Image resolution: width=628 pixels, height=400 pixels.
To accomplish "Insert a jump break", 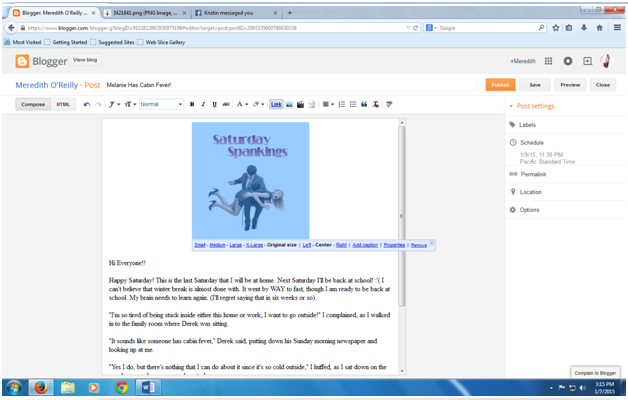I will pyautogui.click(x=312, y=105).
